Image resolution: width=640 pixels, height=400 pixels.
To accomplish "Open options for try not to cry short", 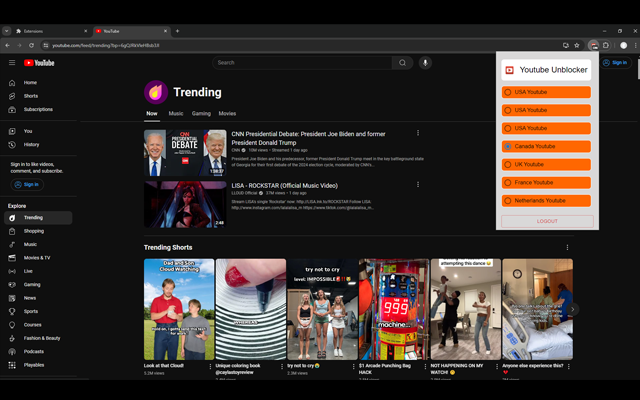I will point(353,367).
